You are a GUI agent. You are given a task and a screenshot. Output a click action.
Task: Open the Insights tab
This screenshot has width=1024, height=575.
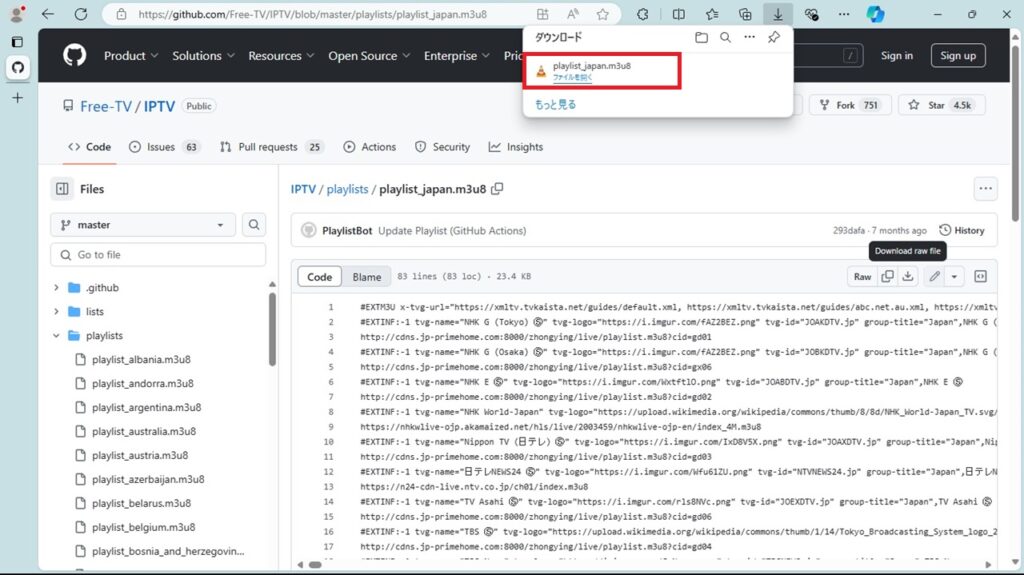point(515,147)
